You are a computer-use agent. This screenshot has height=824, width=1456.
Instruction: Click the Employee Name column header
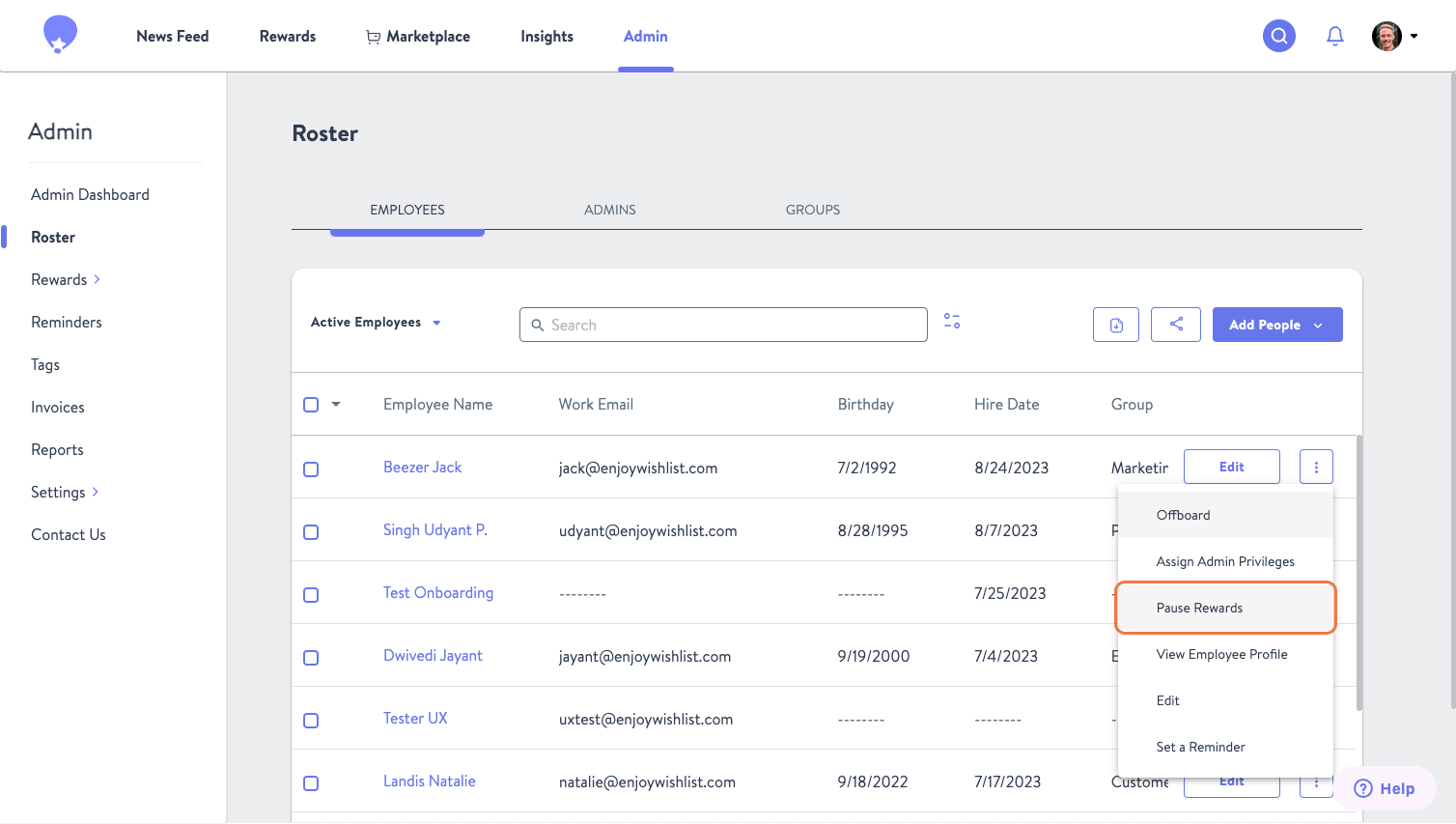[438, 405]
